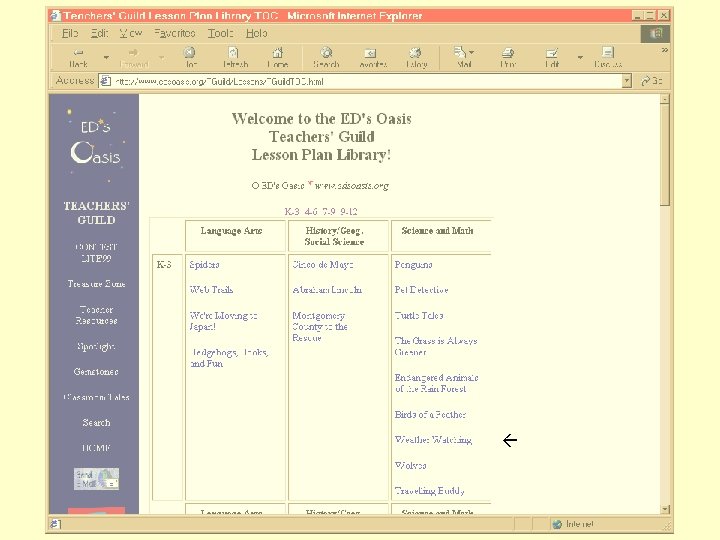
Task: Click the scrollbar down arrow
Action: click(x=665, y=509)
